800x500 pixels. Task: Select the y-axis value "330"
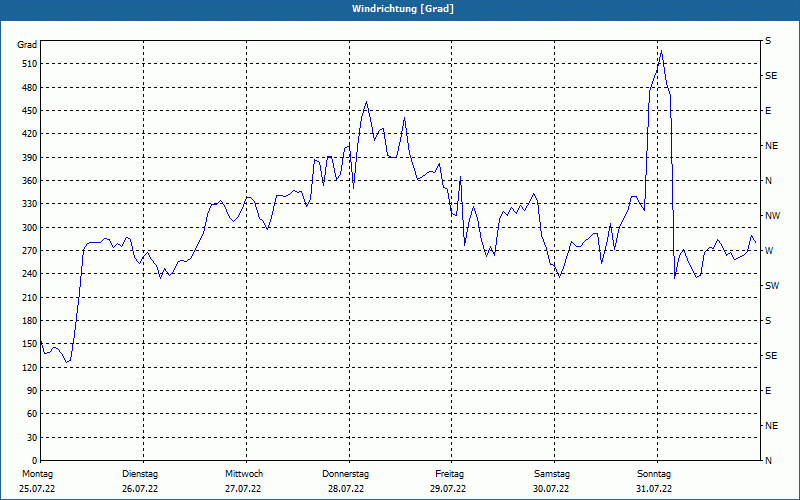pos(30,204)
